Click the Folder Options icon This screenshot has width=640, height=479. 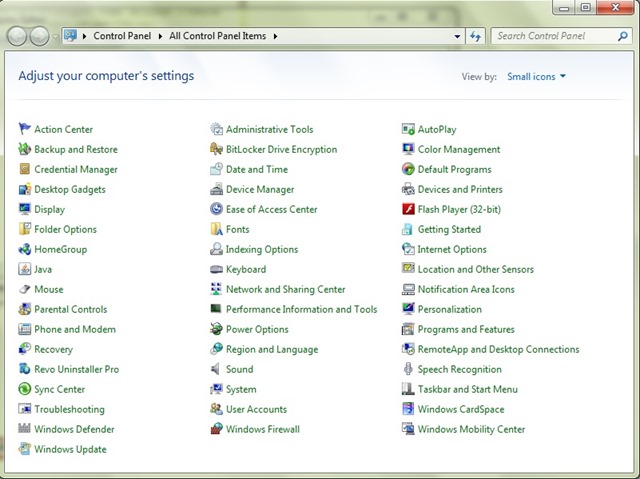(24, 229)
